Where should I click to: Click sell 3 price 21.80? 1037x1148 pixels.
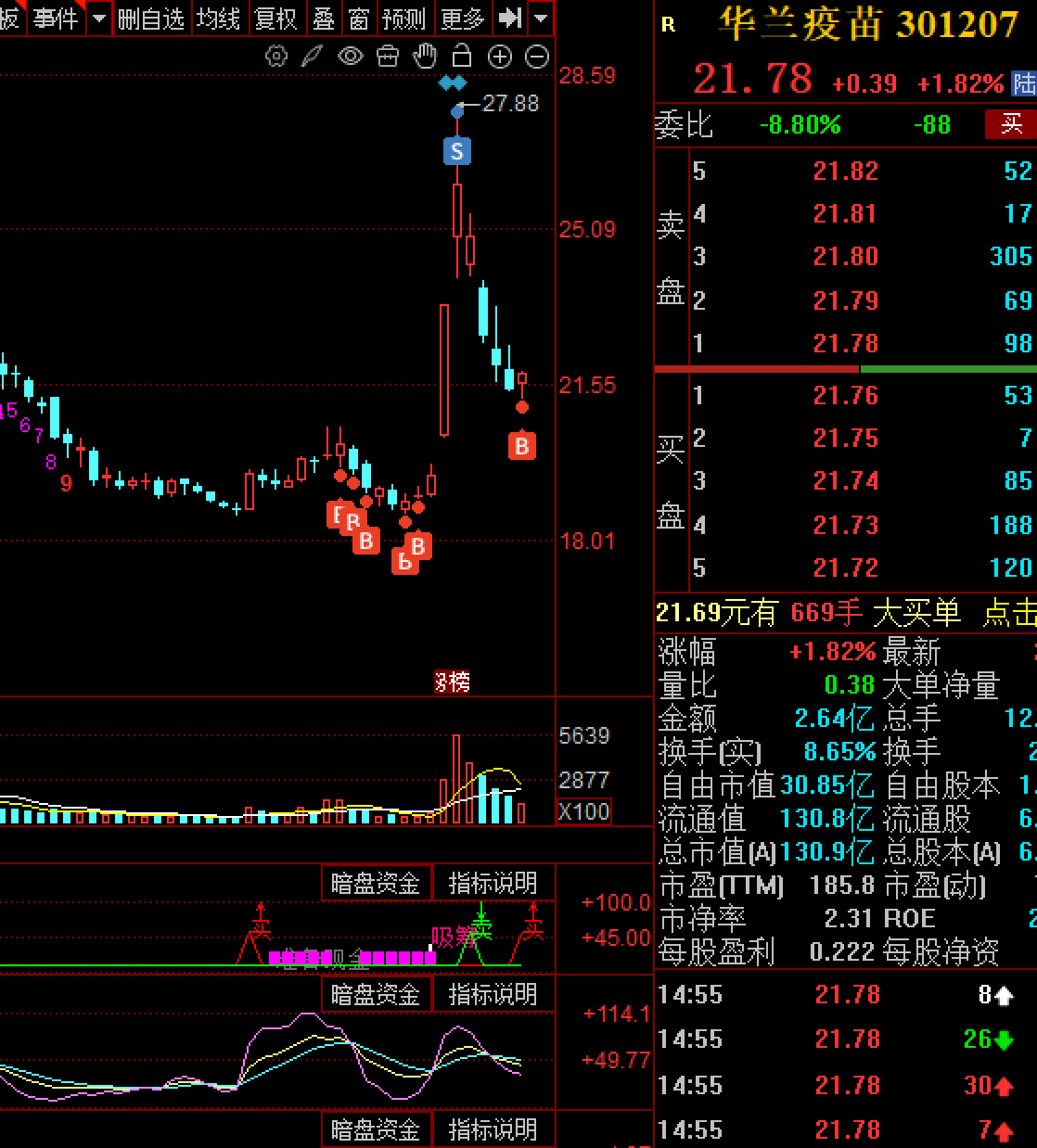pyautogui.click(x=845, y=257)
